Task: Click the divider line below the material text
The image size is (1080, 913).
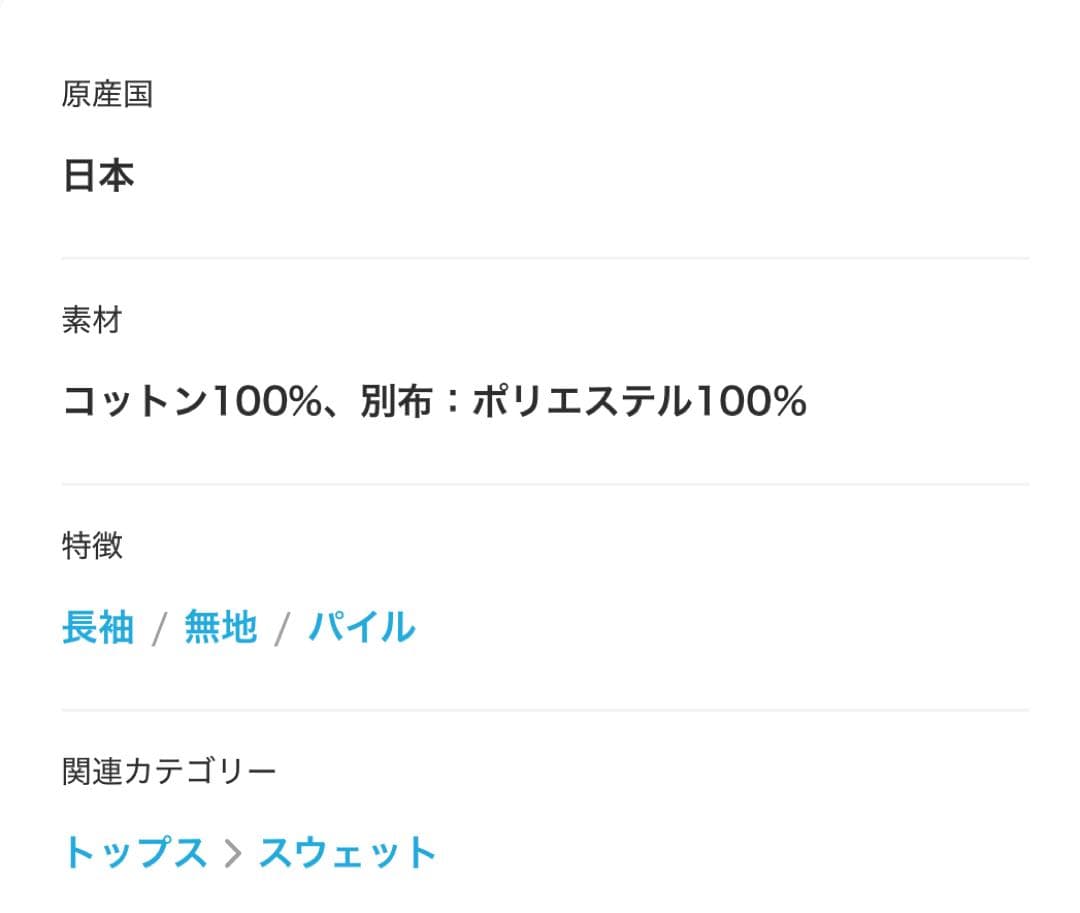Action: [545, 484]
